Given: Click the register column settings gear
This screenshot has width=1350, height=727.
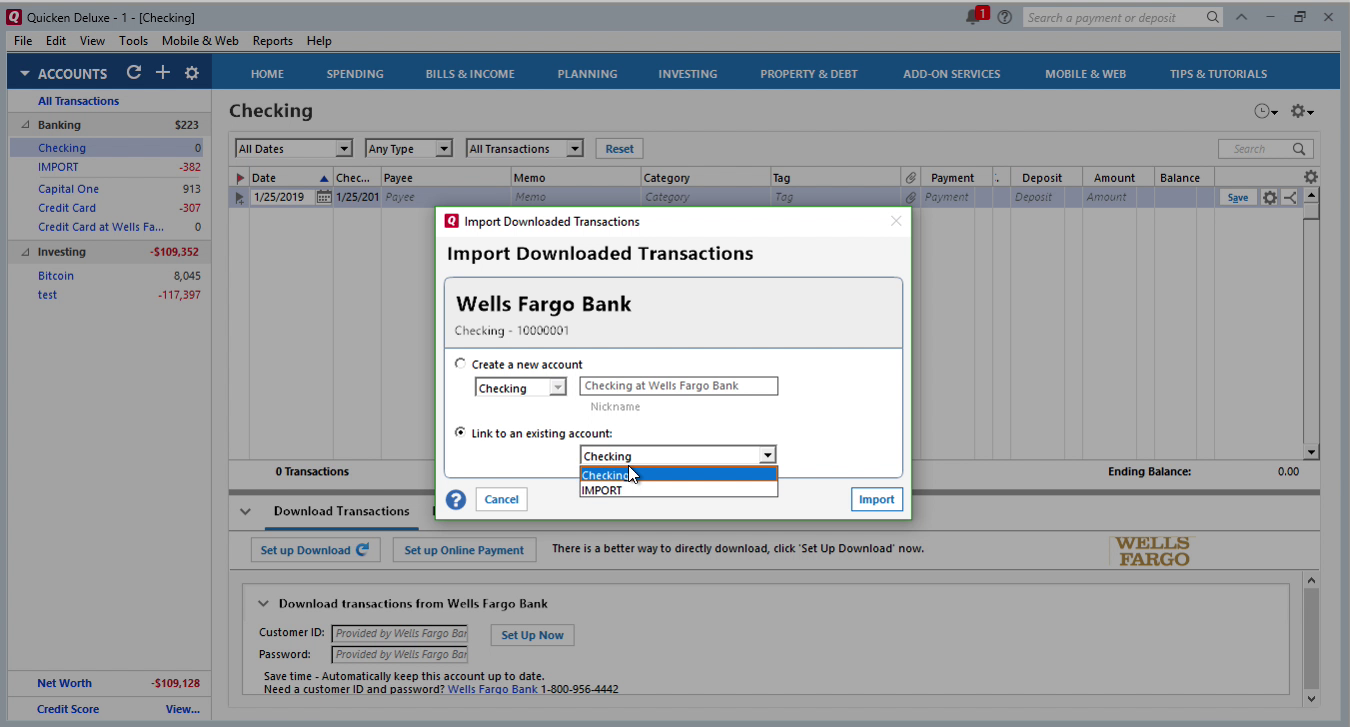Looking at the screenshot, I should click(1311, 177).
